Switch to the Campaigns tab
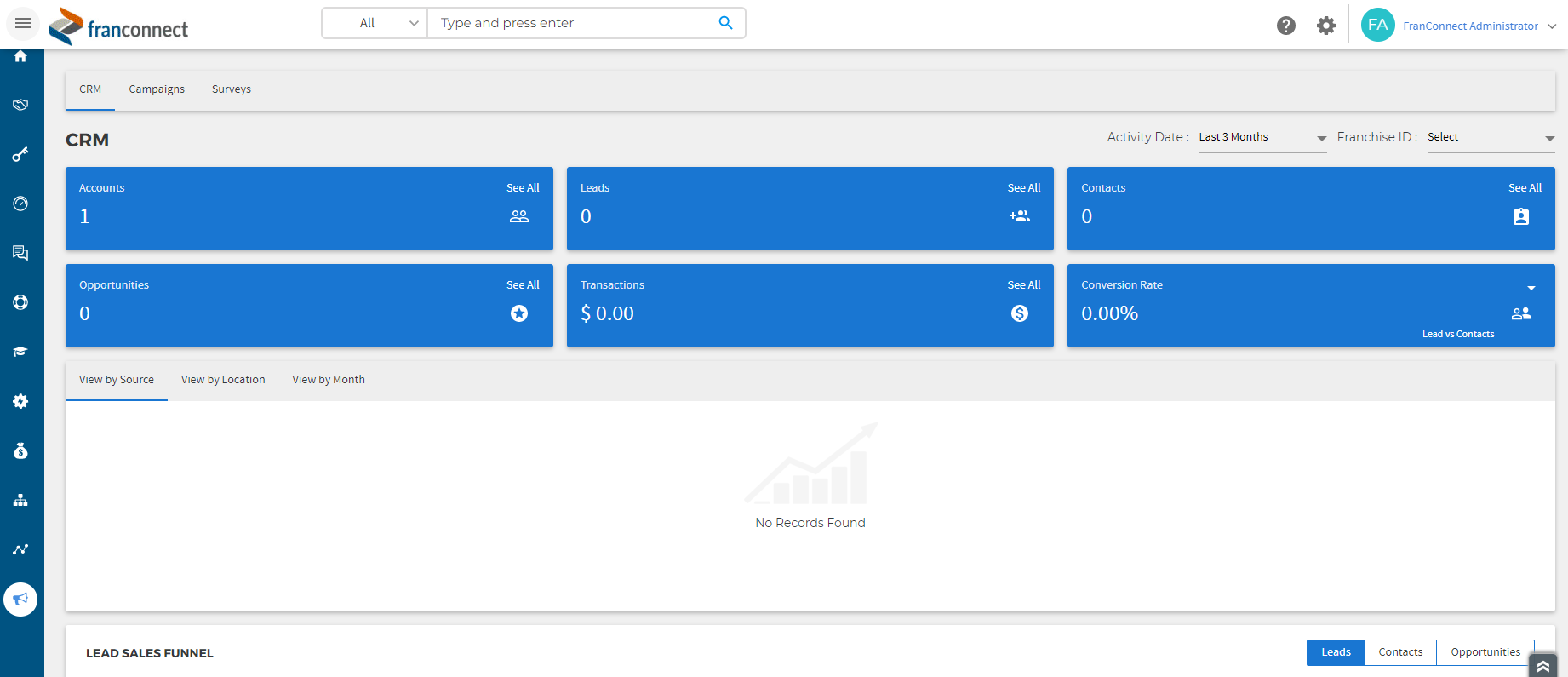This screenshot has width=1568, height=677. (x=157, y=89)
